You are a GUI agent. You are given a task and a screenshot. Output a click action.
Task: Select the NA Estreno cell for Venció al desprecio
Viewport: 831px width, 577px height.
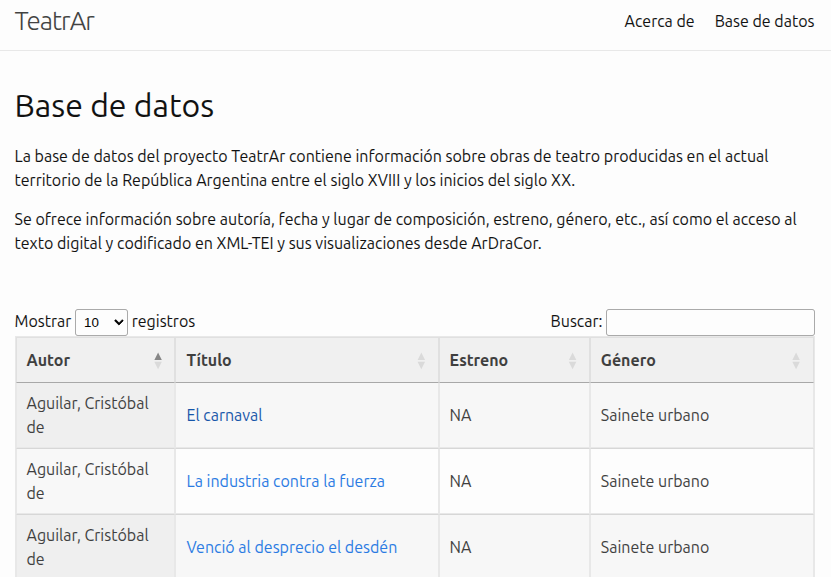tap(514, 546)
